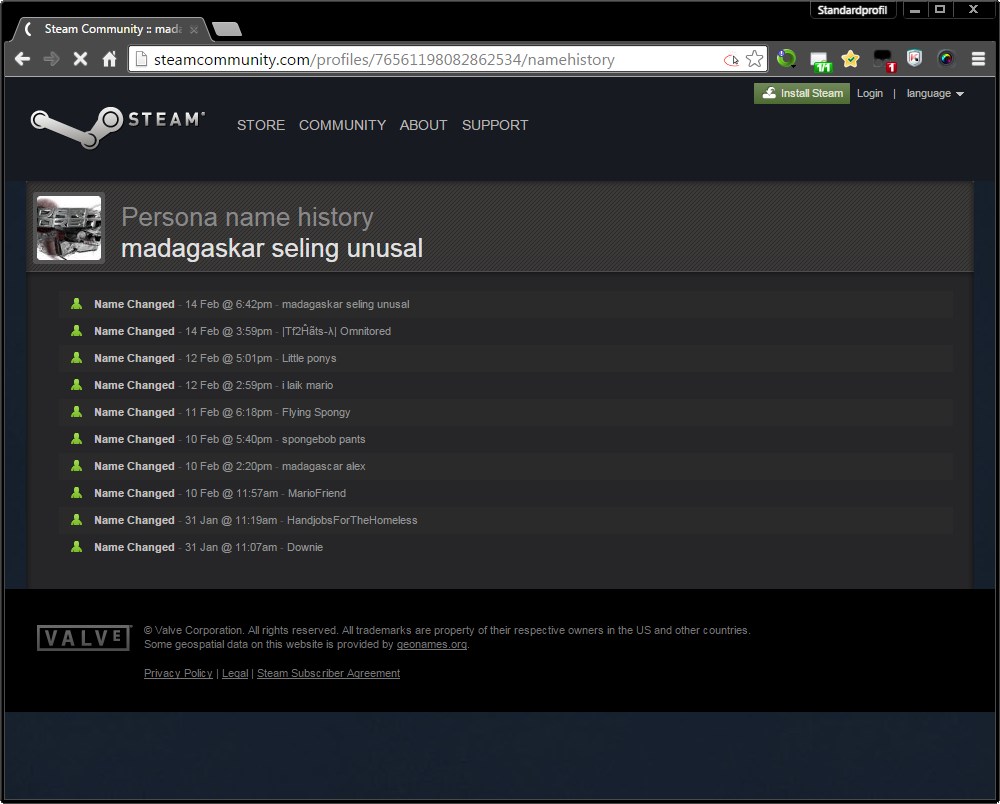Click green person icon beside madagascar alex
Screen dimensions: 1000x804
pos(77,465)
